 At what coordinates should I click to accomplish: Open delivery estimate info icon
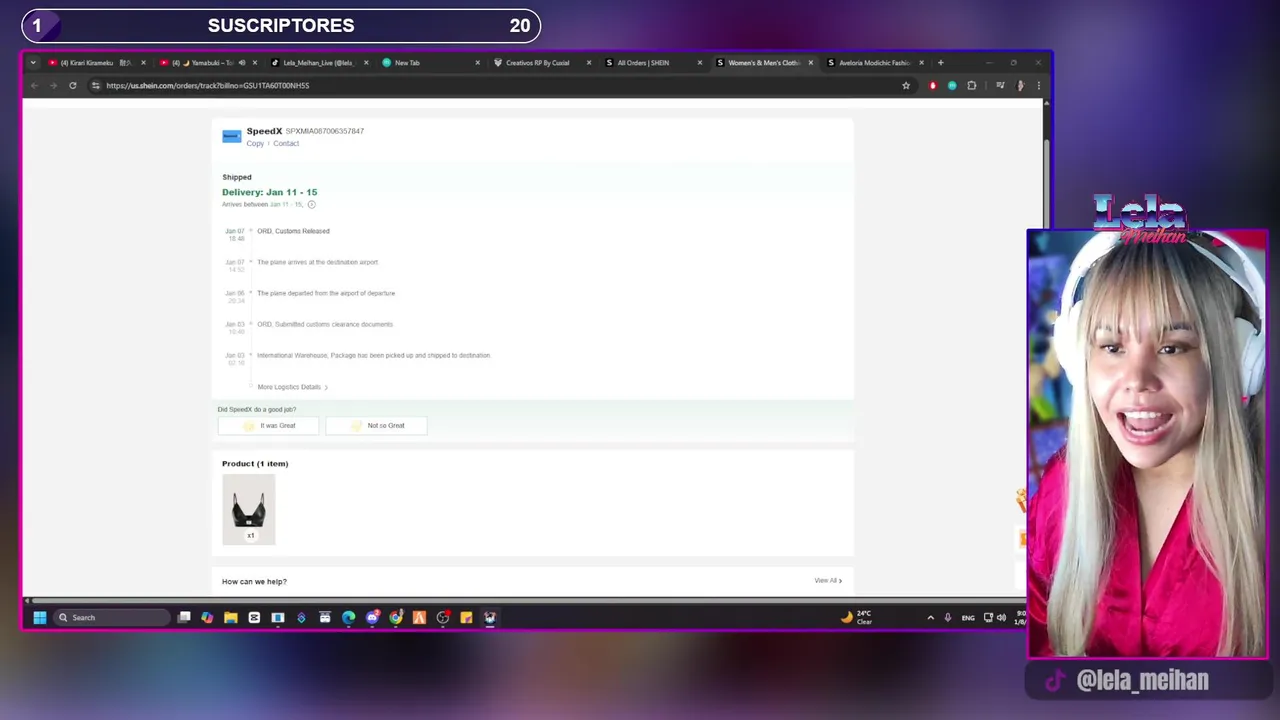[x=311, y=205]
